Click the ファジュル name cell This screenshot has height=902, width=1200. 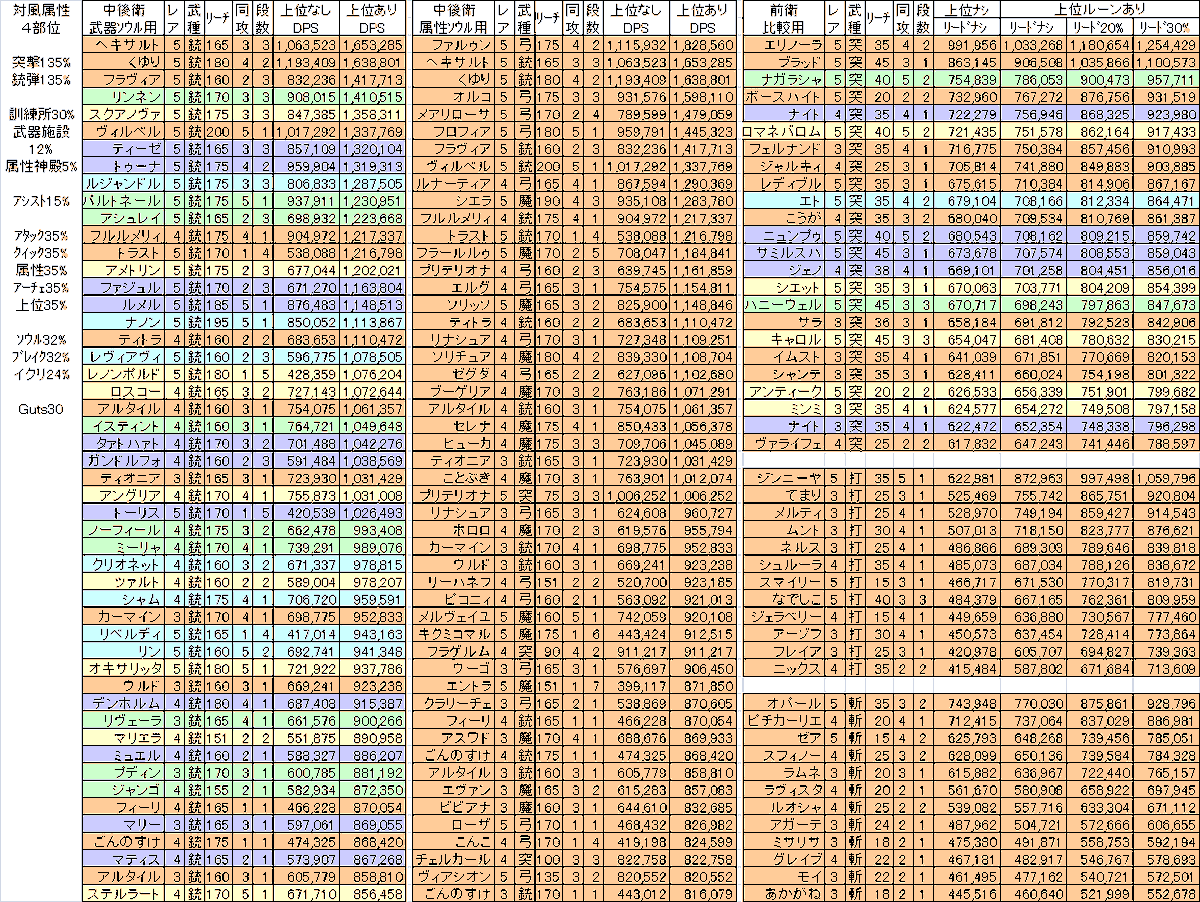pos(122,285)
